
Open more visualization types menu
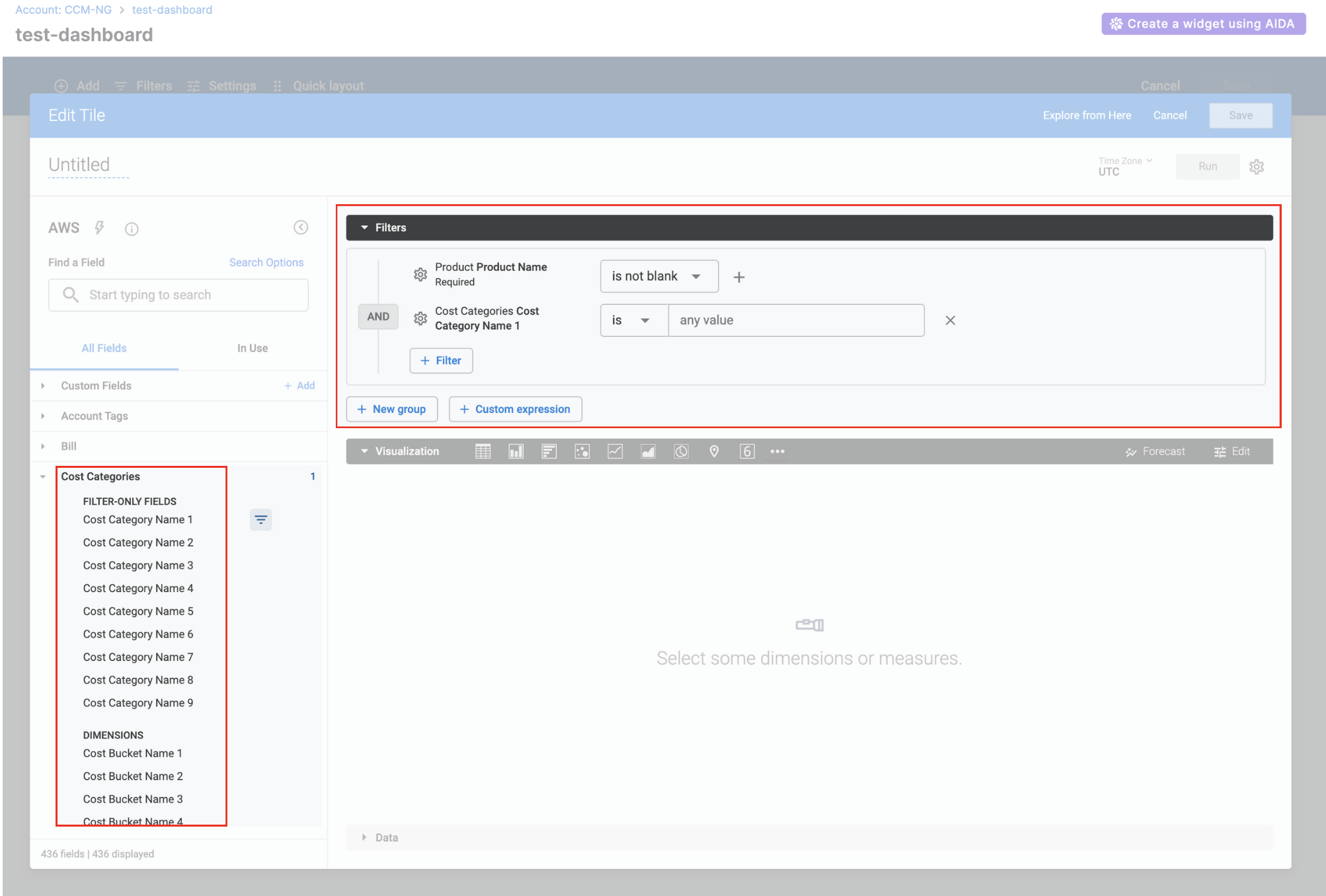click(777, 451)
